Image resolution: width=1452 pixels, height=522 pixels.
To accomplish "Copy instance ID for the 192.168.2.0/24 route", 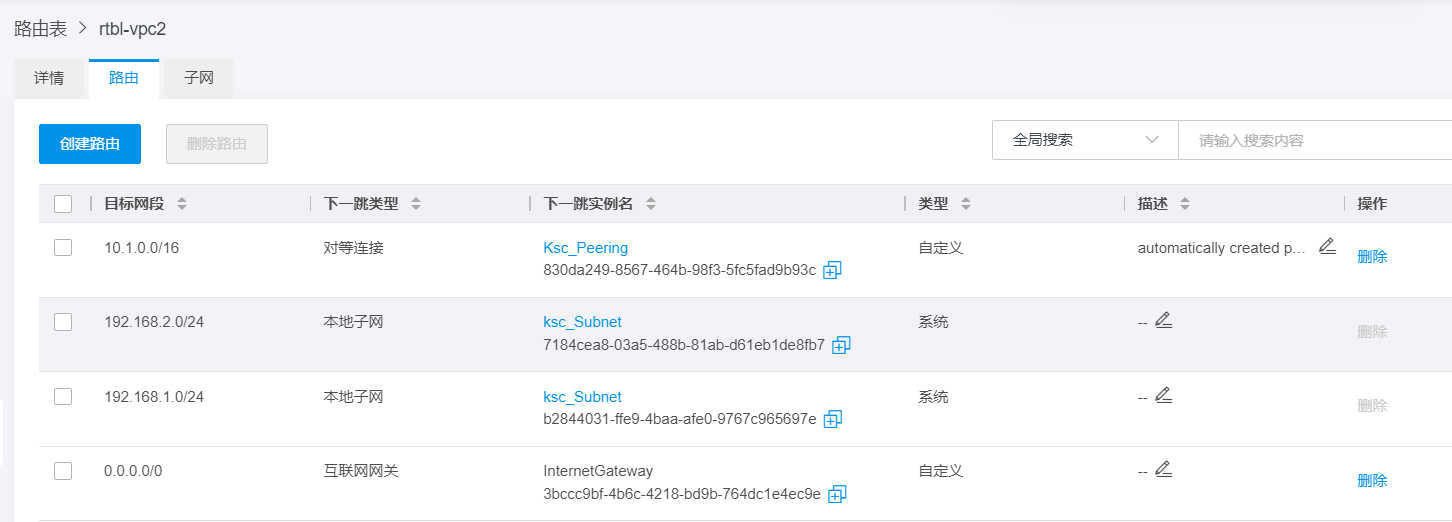I will coord(841,345).
